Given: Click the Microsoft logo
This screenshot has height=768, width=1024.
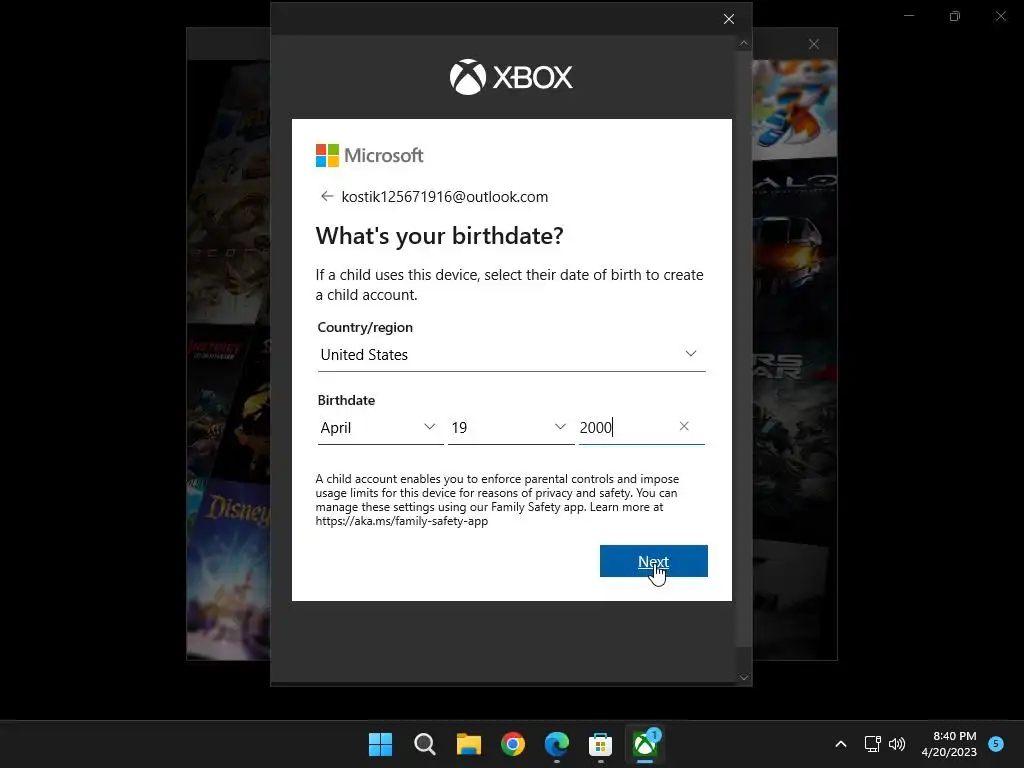Looking at the screenshot, I should (x=370, y=155).
